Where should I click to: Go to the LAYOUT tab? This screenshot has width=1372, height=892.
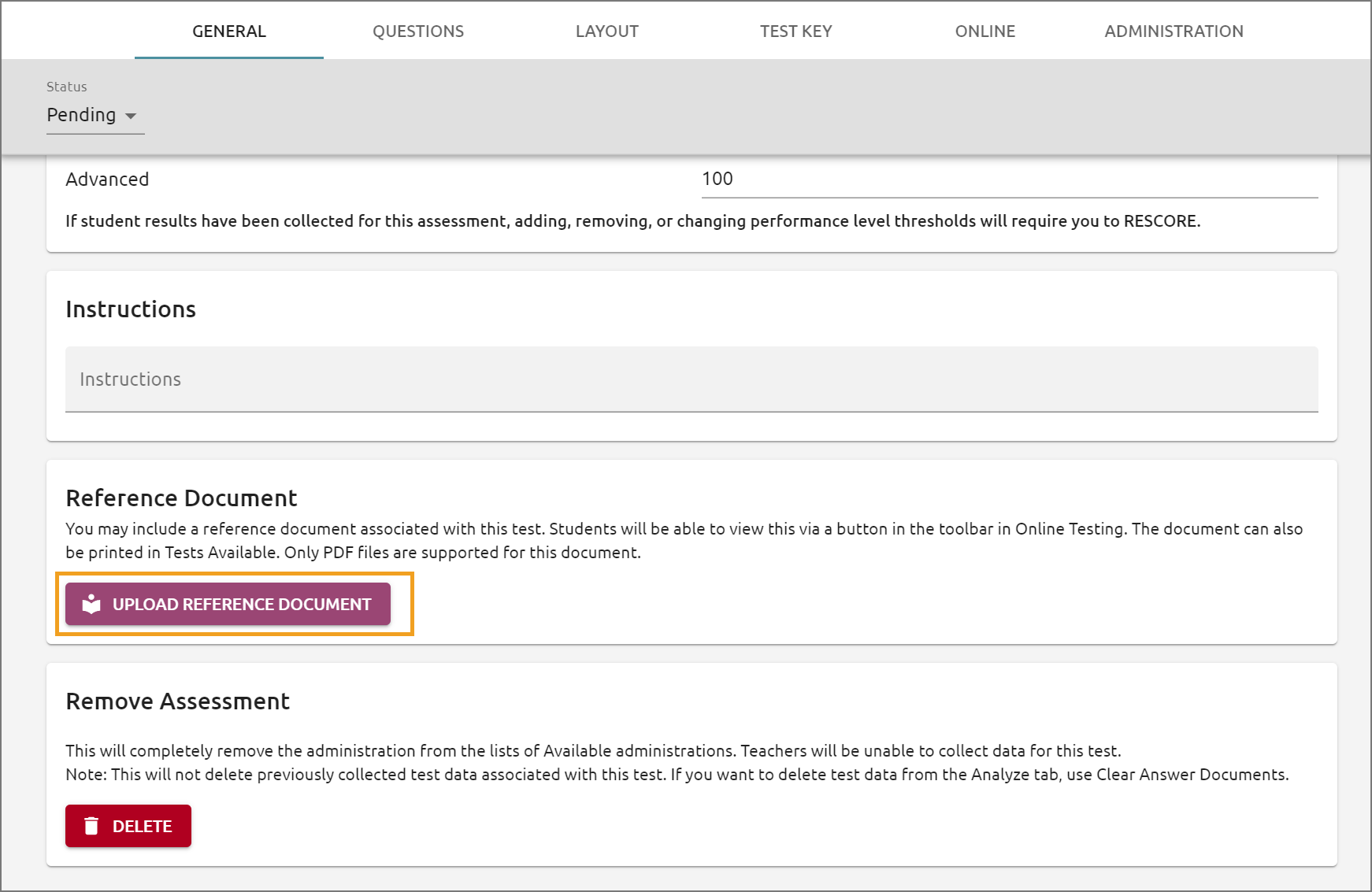607,31
